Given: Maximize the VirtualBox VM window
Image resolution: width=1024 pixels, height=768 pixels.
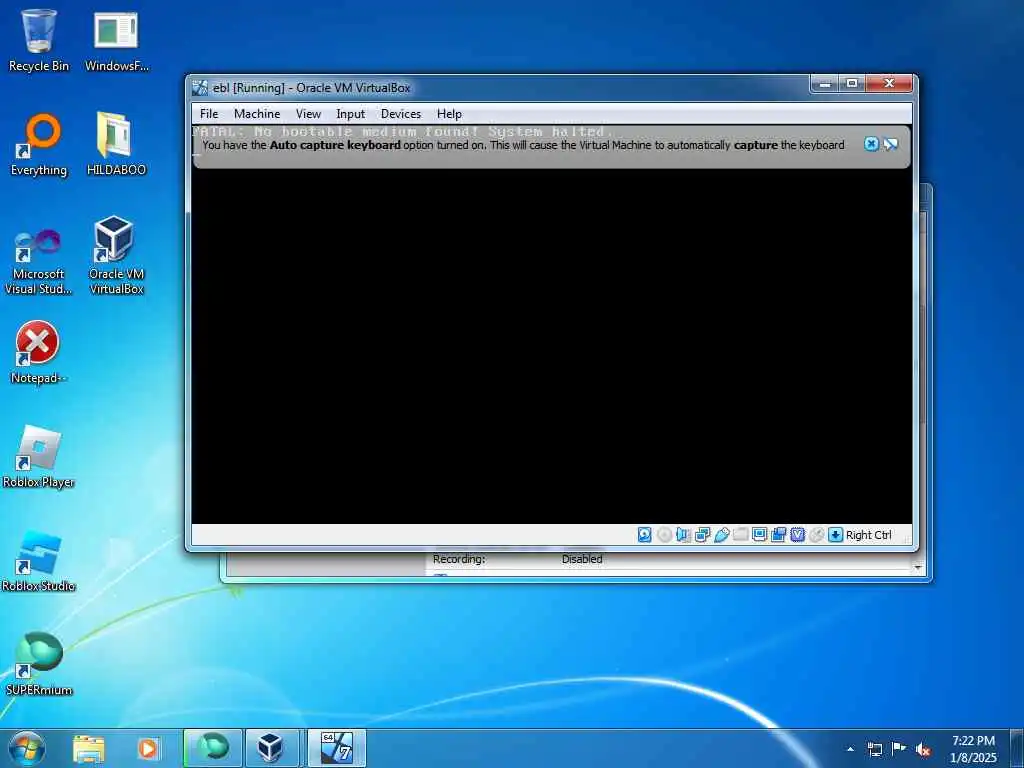Looking at the screenshot, I should (x=852, y=84).
